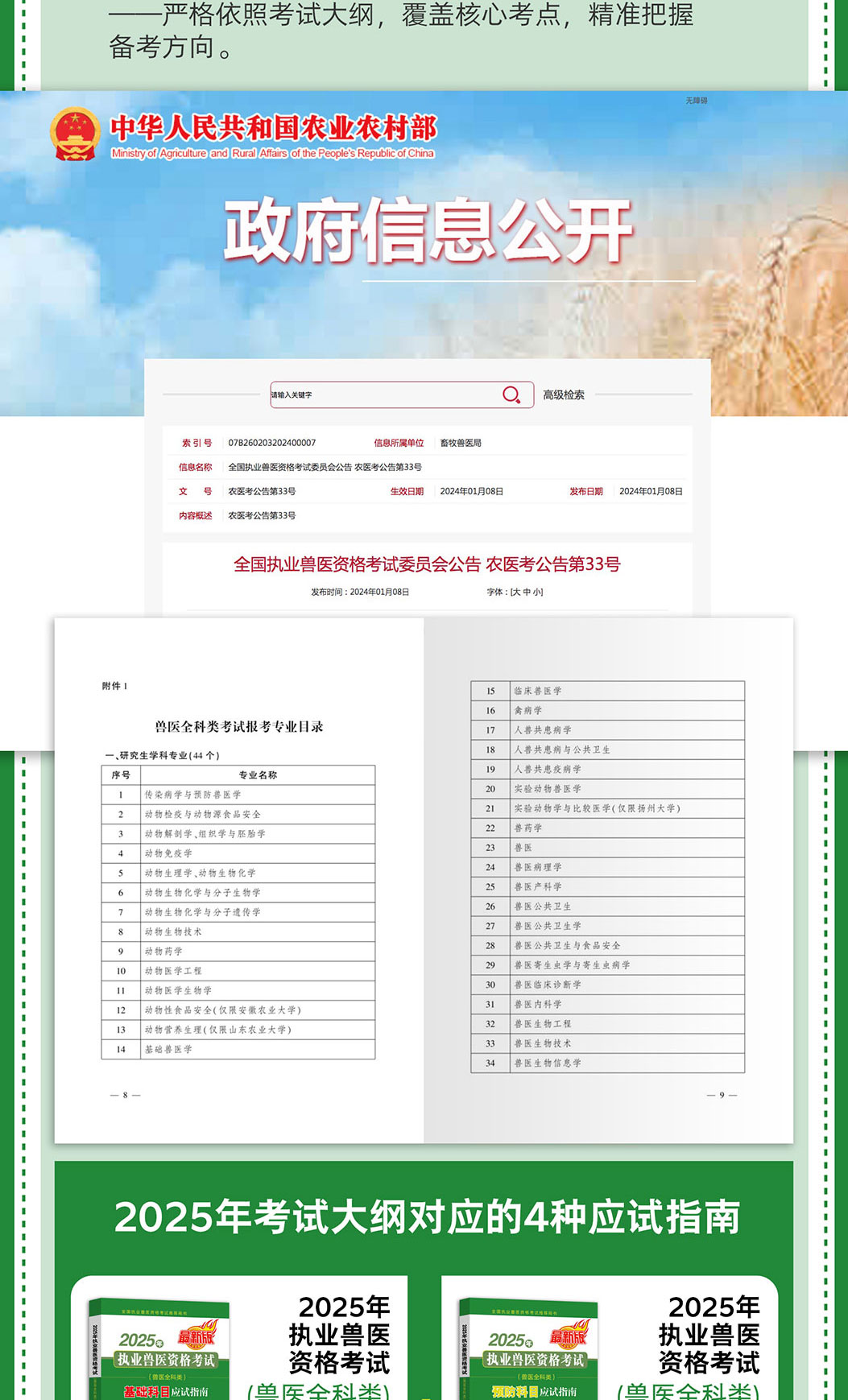Select row 兽医产科学
This screenshot has width=848, height=1400.
[x=608, y=886]
